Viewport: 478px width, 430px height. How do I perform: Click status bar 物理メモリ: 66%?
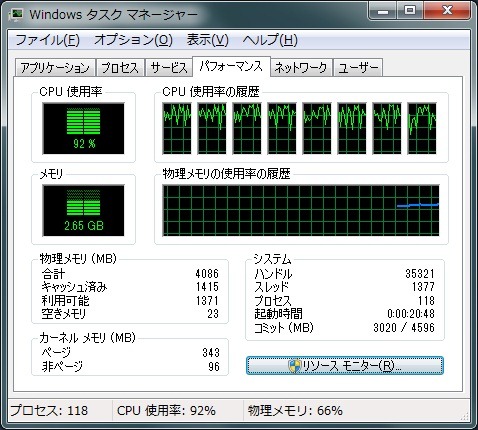tap(295, 410)
